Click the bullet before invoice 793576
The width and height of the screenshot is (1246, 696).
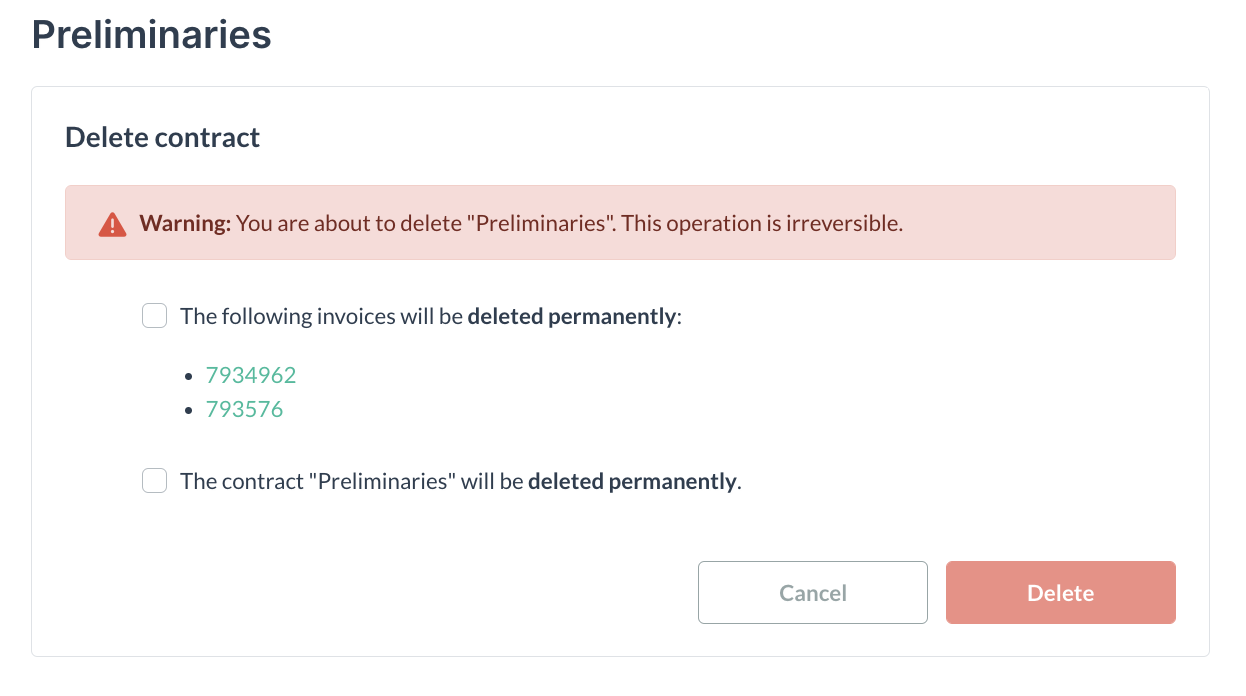[x=189, y=410]
